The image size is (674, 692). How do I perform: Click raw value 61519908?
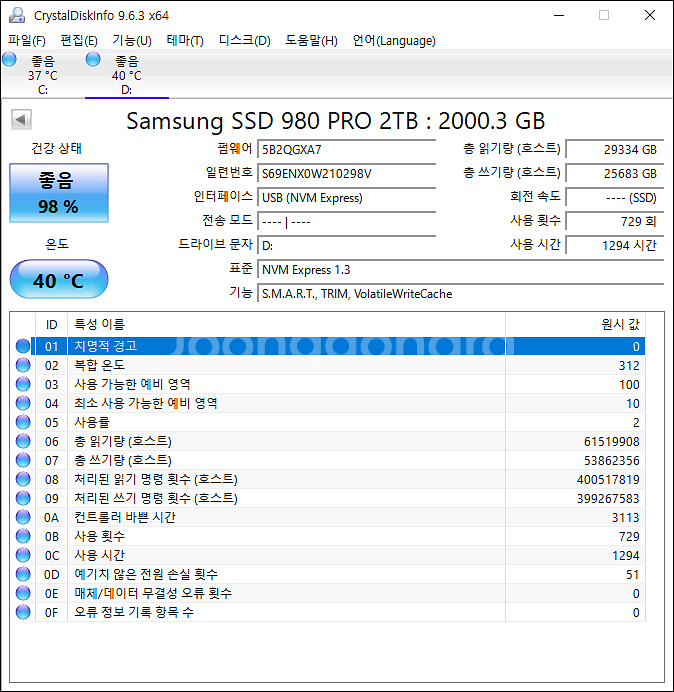point(611,441)
